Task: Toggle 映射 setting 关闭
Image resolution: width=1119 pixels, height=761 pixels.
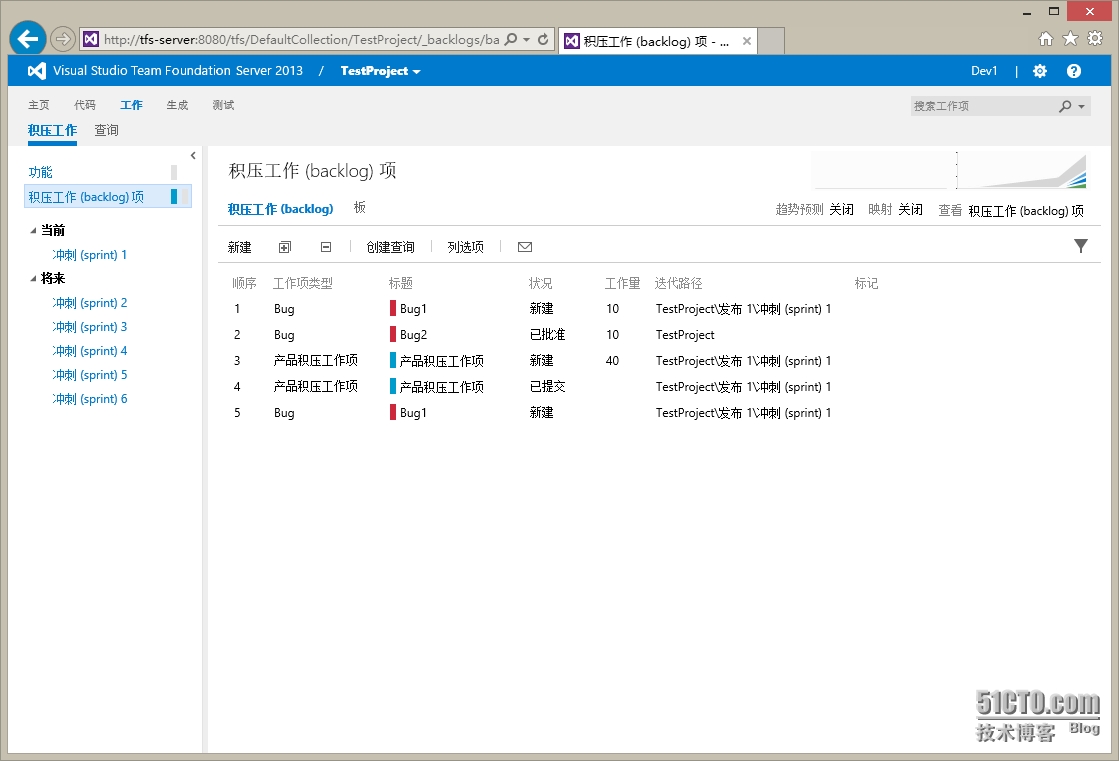Action: [x=910, y=209]
